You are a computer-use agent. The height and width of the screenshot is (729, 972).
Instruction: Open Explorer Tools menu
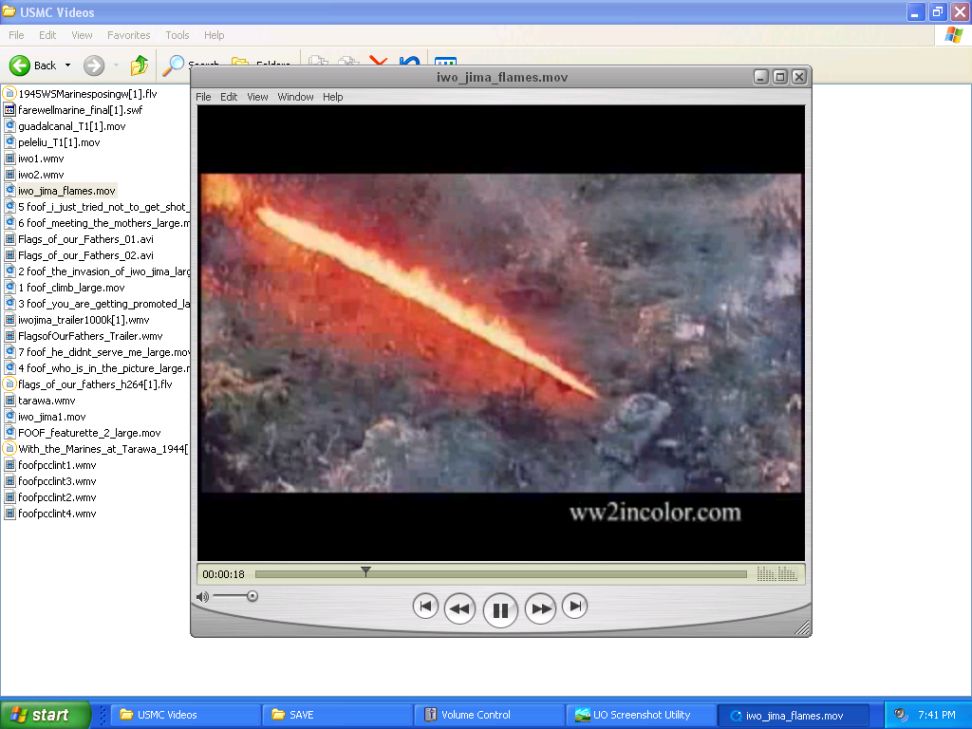[177, 35]
